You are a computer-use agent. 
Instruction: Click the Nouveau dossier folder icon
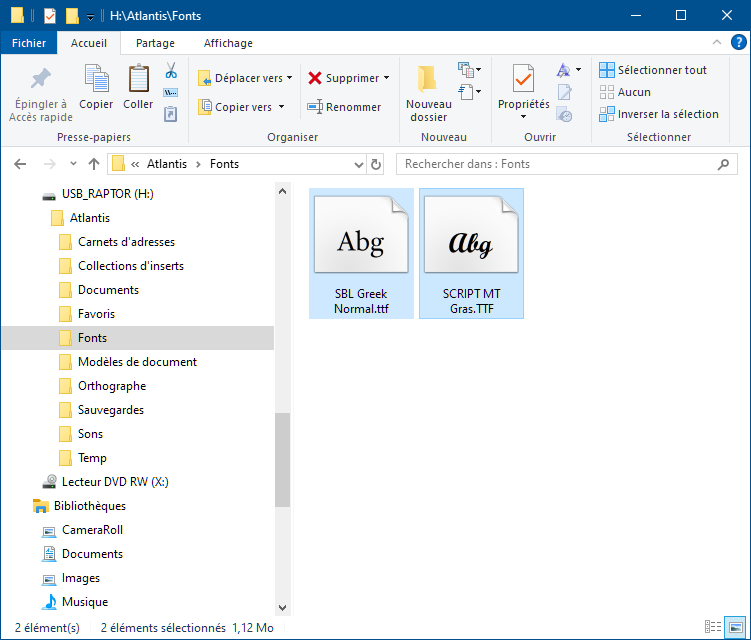click(428, 80)
